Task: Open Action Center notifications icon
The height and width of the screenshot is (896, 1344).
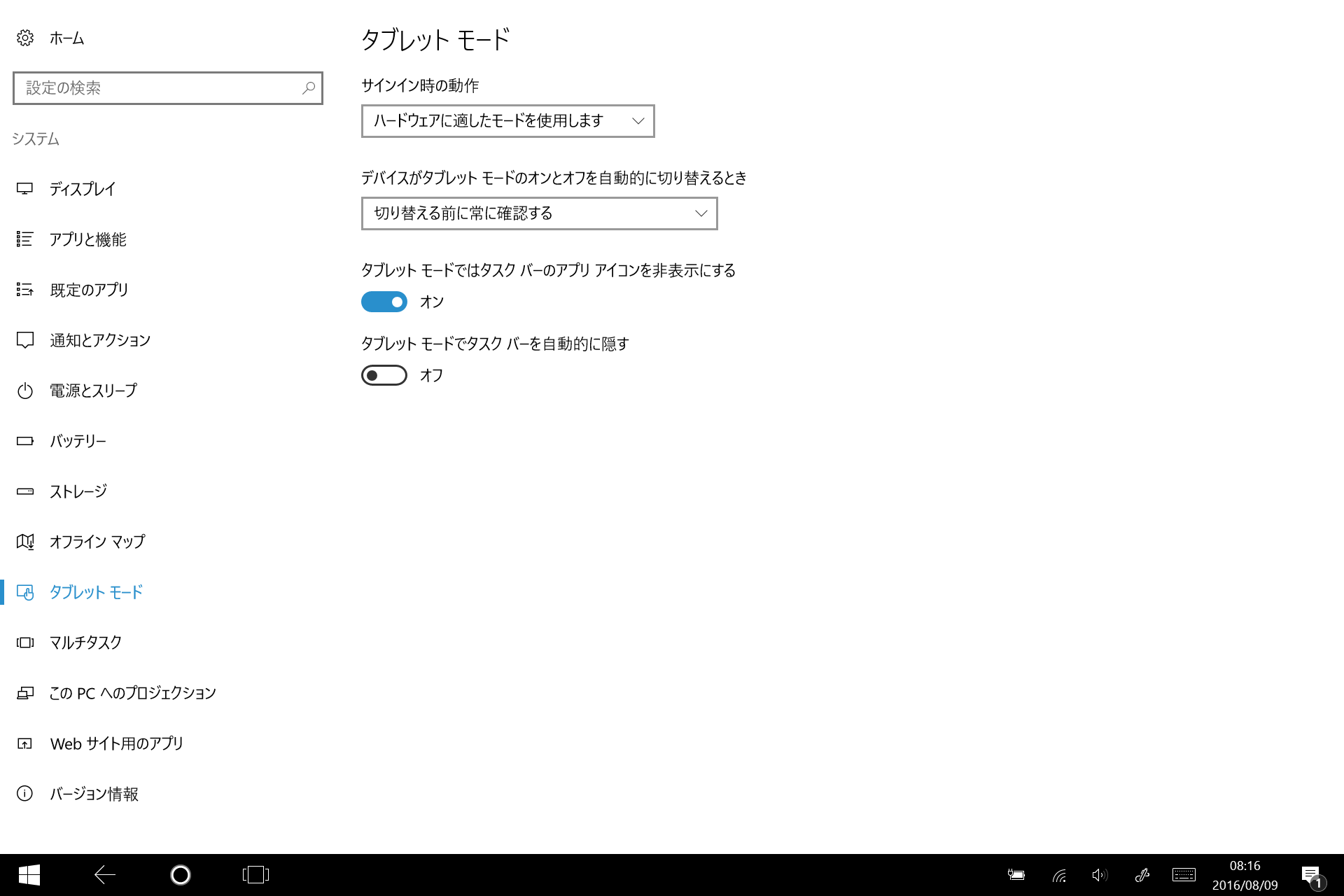Action: click(x=1311, y=875)
